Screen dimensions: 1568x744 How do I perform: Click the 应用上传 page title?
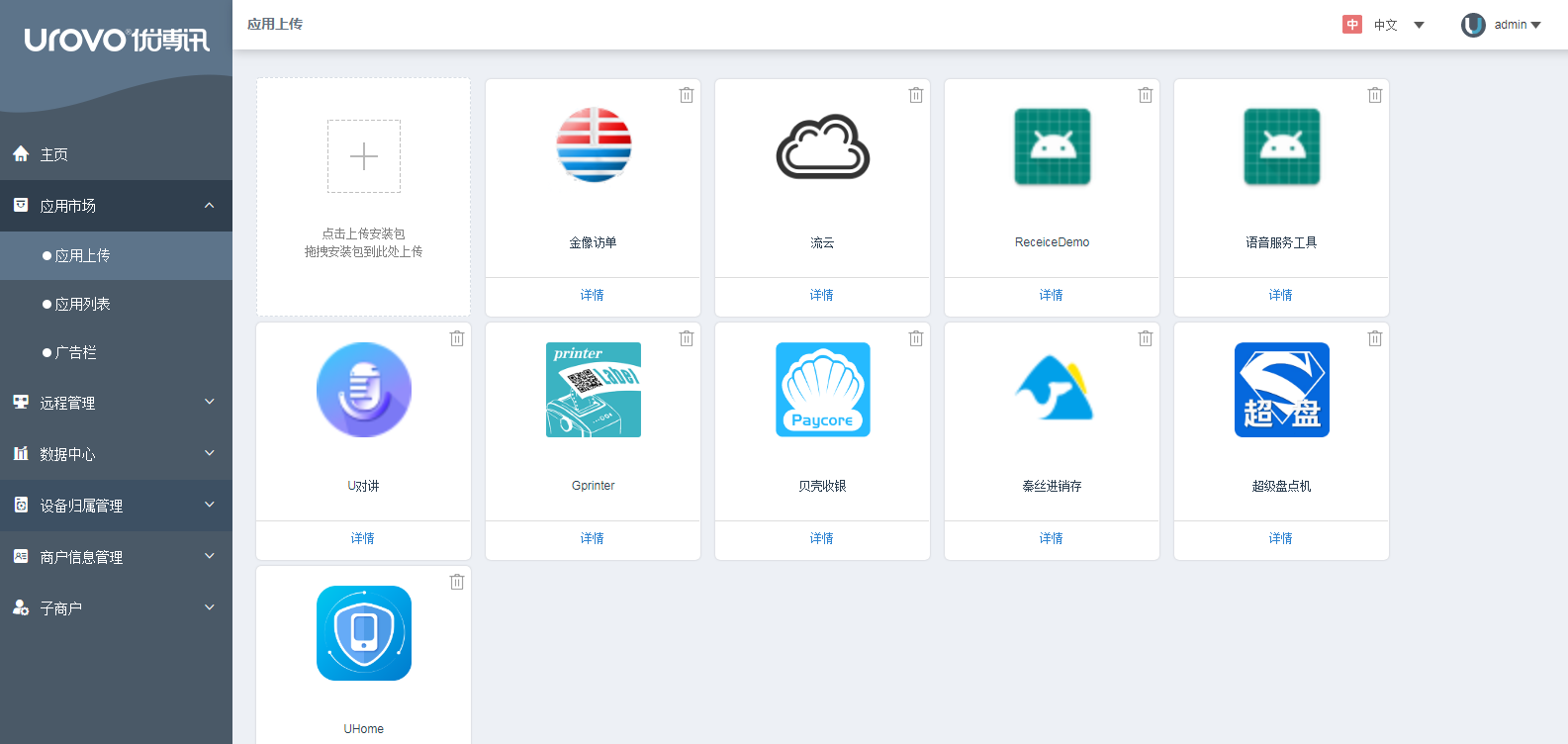click(x=275, y=24)
